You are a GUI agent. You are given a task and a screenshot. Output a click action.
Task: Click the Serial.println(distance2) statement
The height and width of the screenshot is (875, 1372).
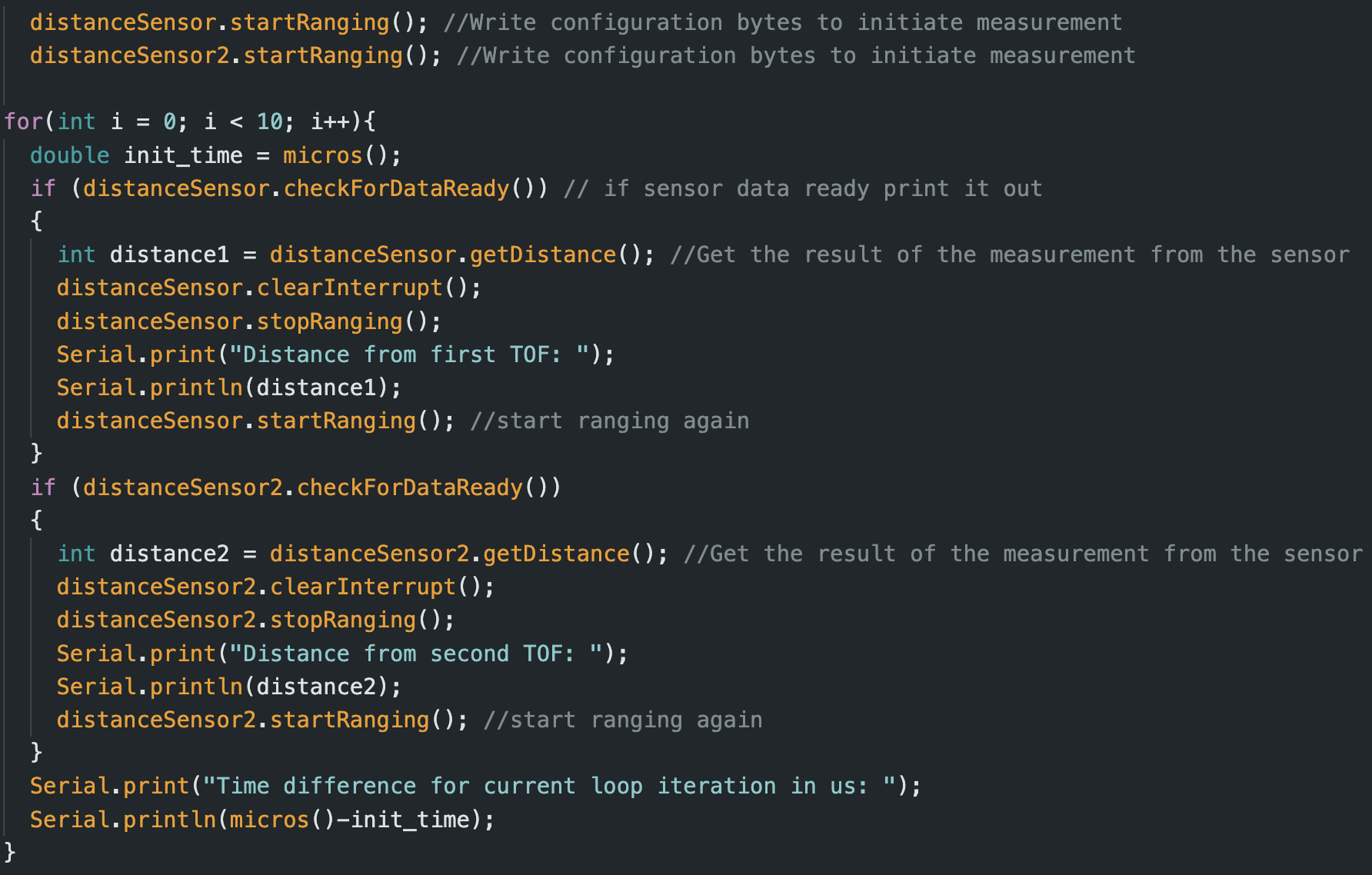228,687
